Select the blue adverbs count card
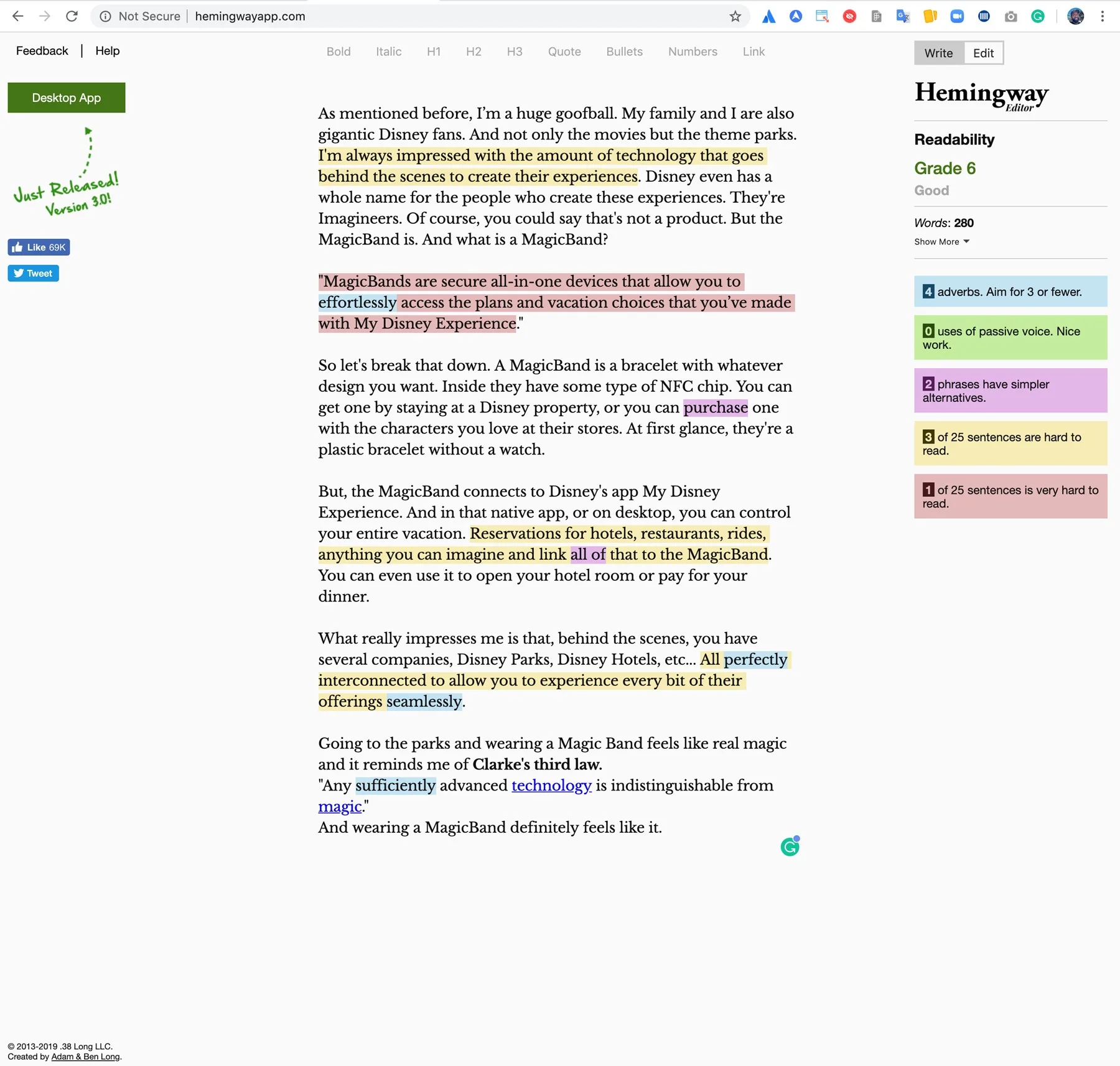 (1010, 292)
